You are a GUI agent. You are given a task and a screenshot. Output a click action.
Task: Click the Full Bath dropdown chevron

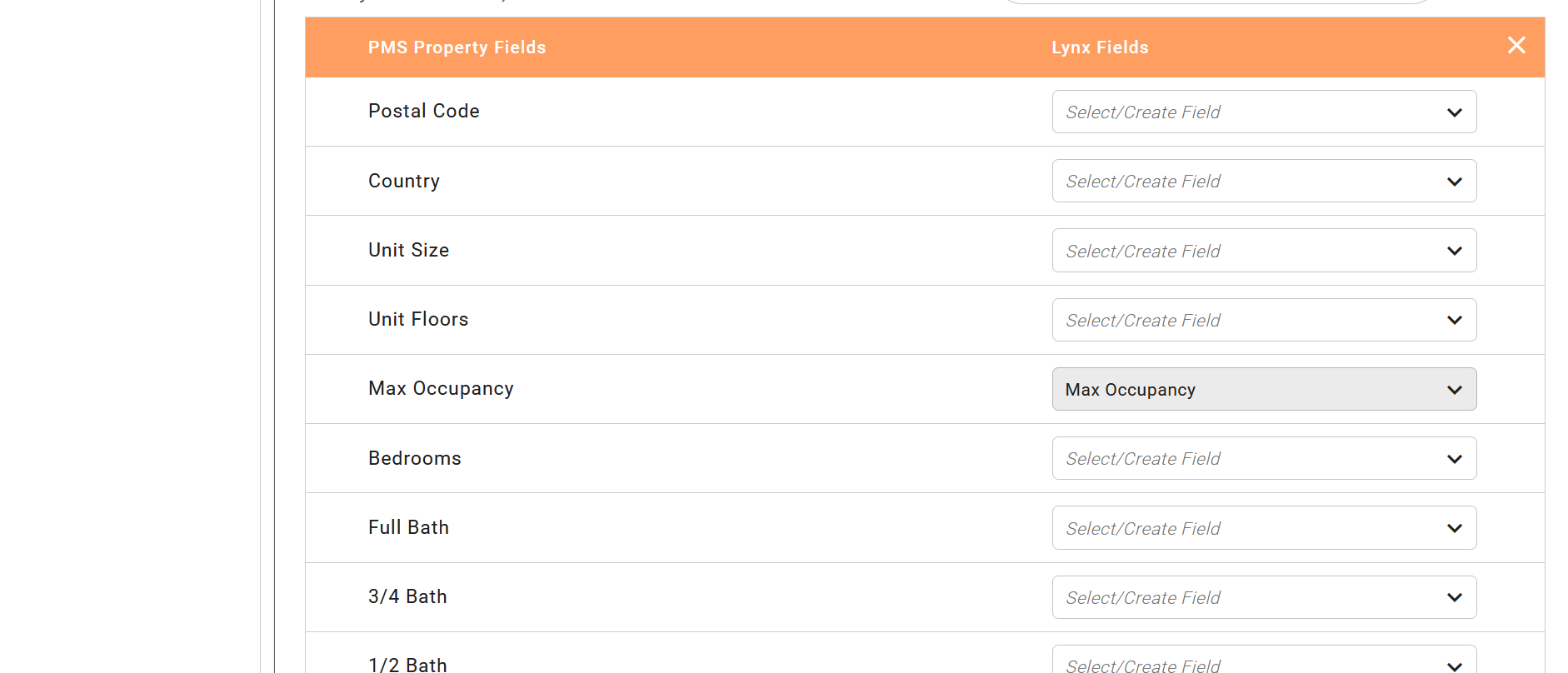[1455, 528]
